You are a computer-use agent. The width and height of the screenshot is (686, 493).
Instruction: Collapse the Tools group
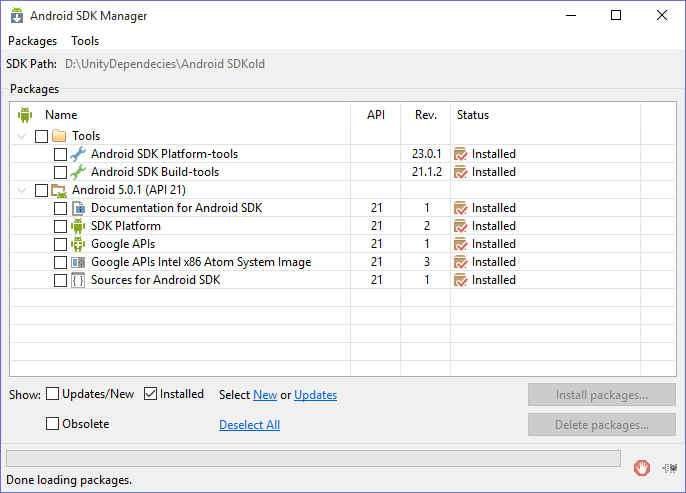(x=21, y=136)
